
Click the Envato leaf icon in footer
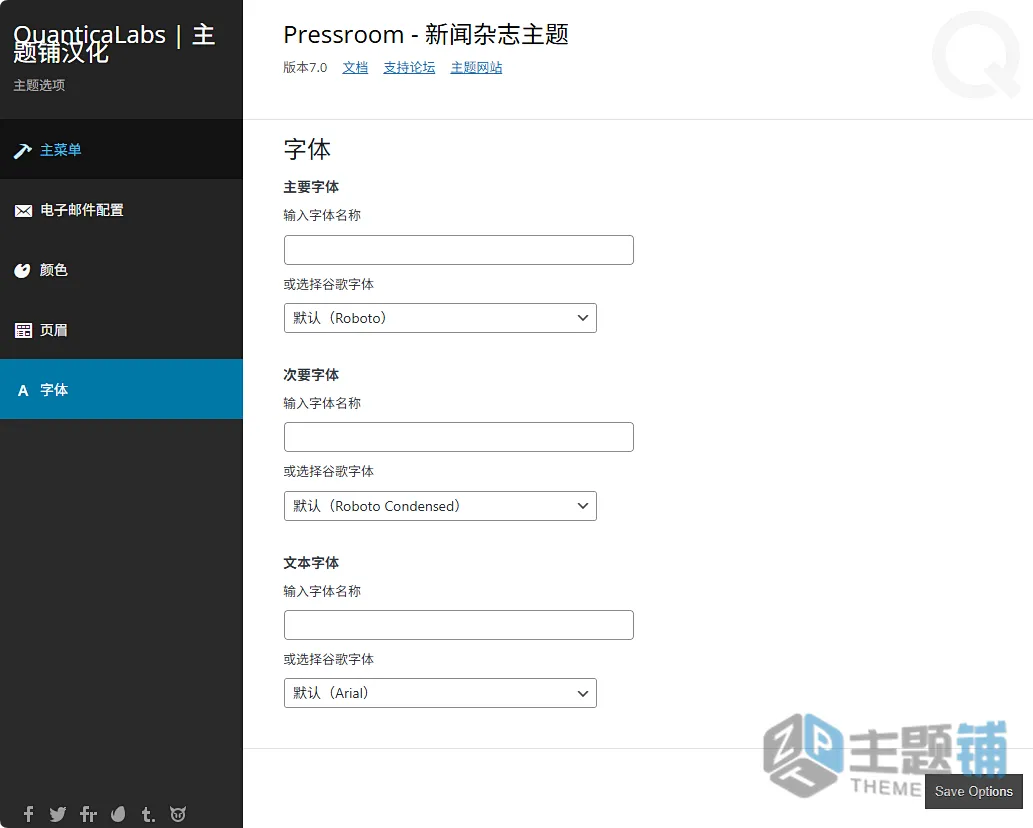pyautogui.click(x=119, y=814)
